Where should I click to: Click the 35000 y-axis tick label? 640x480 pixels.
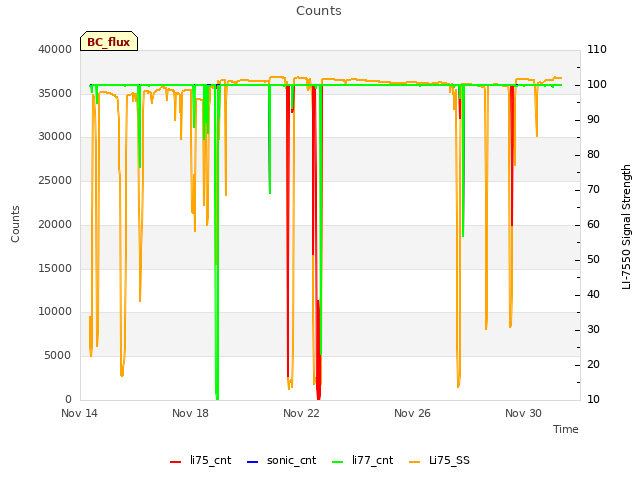point(55,93)
